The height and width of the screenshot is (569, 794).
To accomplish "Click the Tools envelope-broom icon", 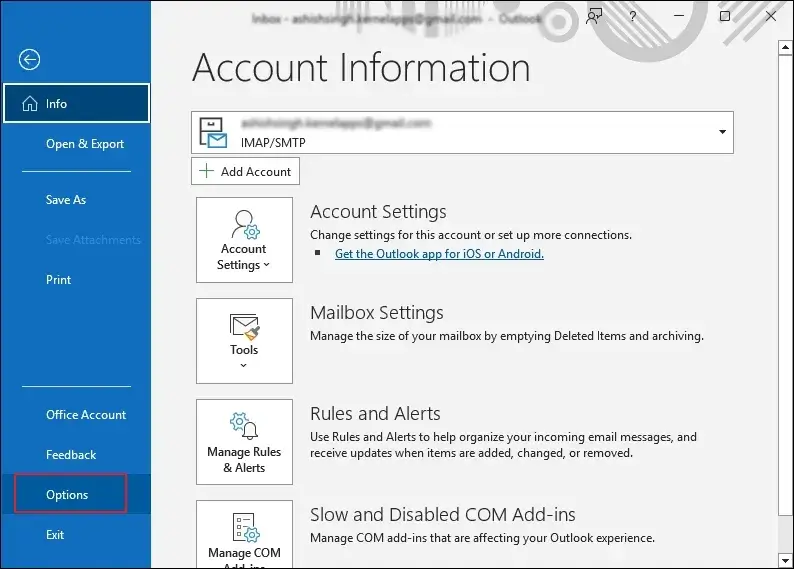I will (245, 327).
